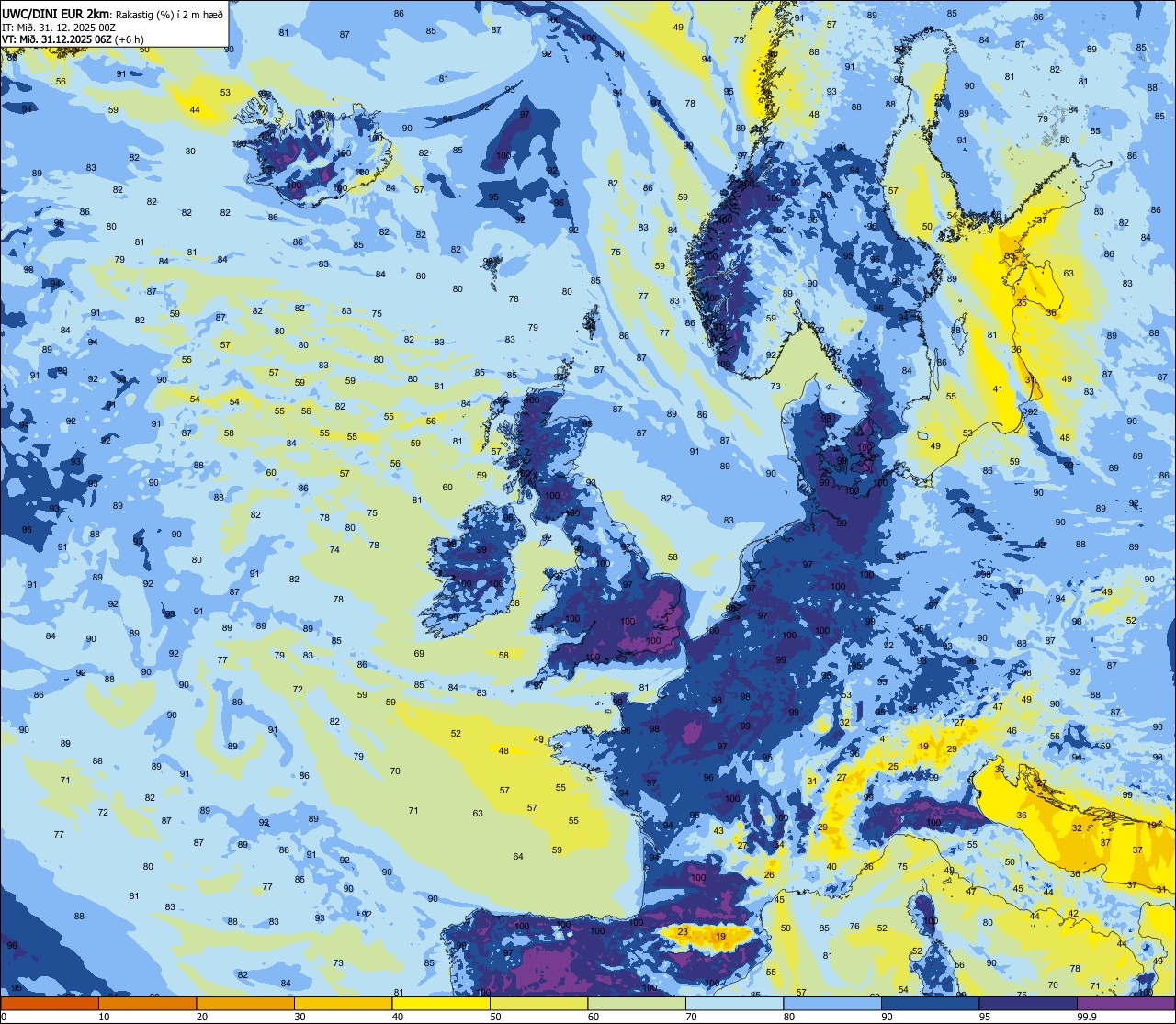Click the '60' tick label on the color scale

[x=594, y=1017]
